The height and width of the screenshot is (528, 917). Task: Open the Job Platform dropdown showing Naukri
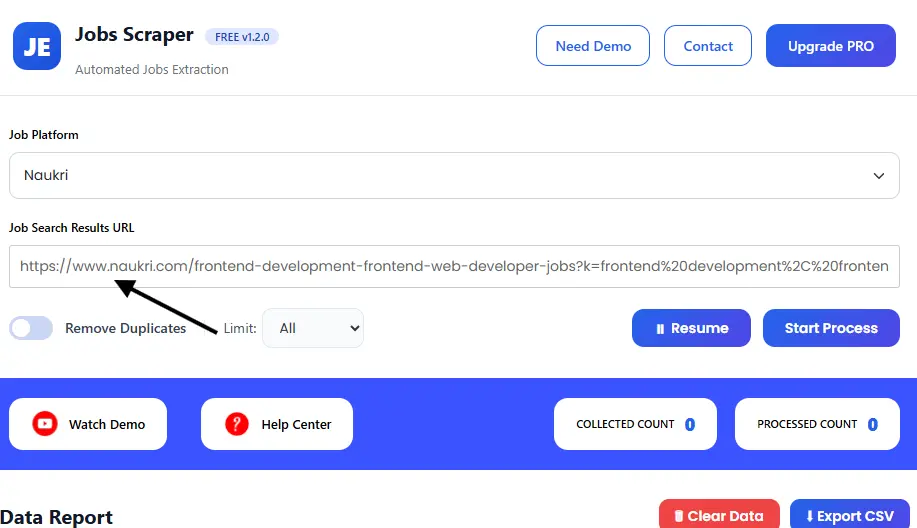454,175
